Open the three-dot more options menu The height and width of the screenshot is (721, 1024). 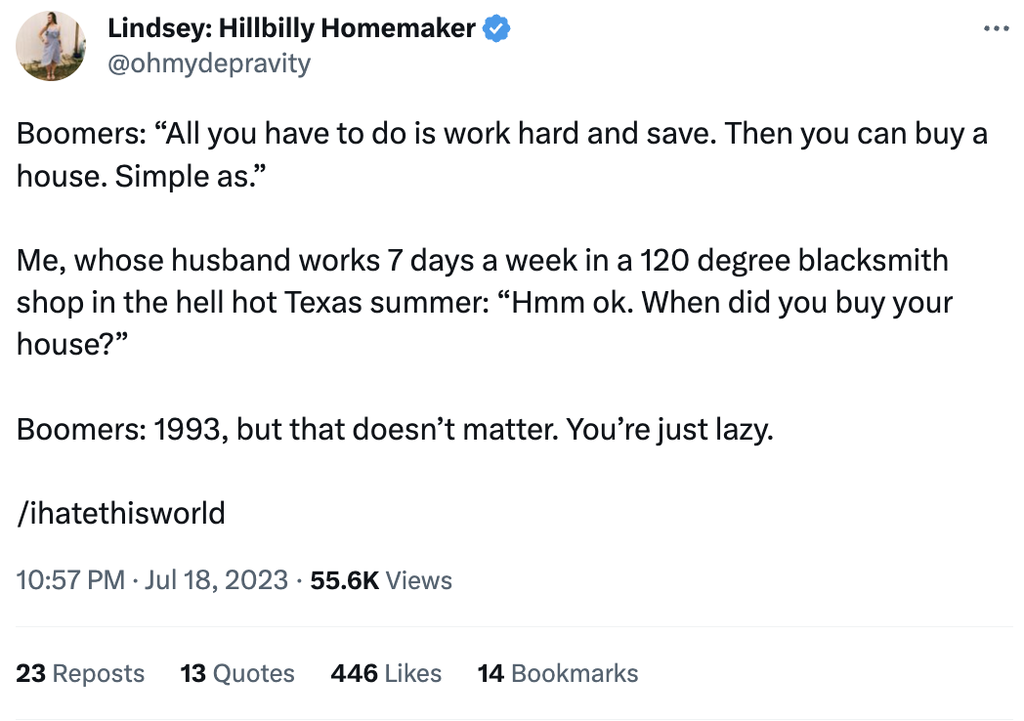coord(996,28)
